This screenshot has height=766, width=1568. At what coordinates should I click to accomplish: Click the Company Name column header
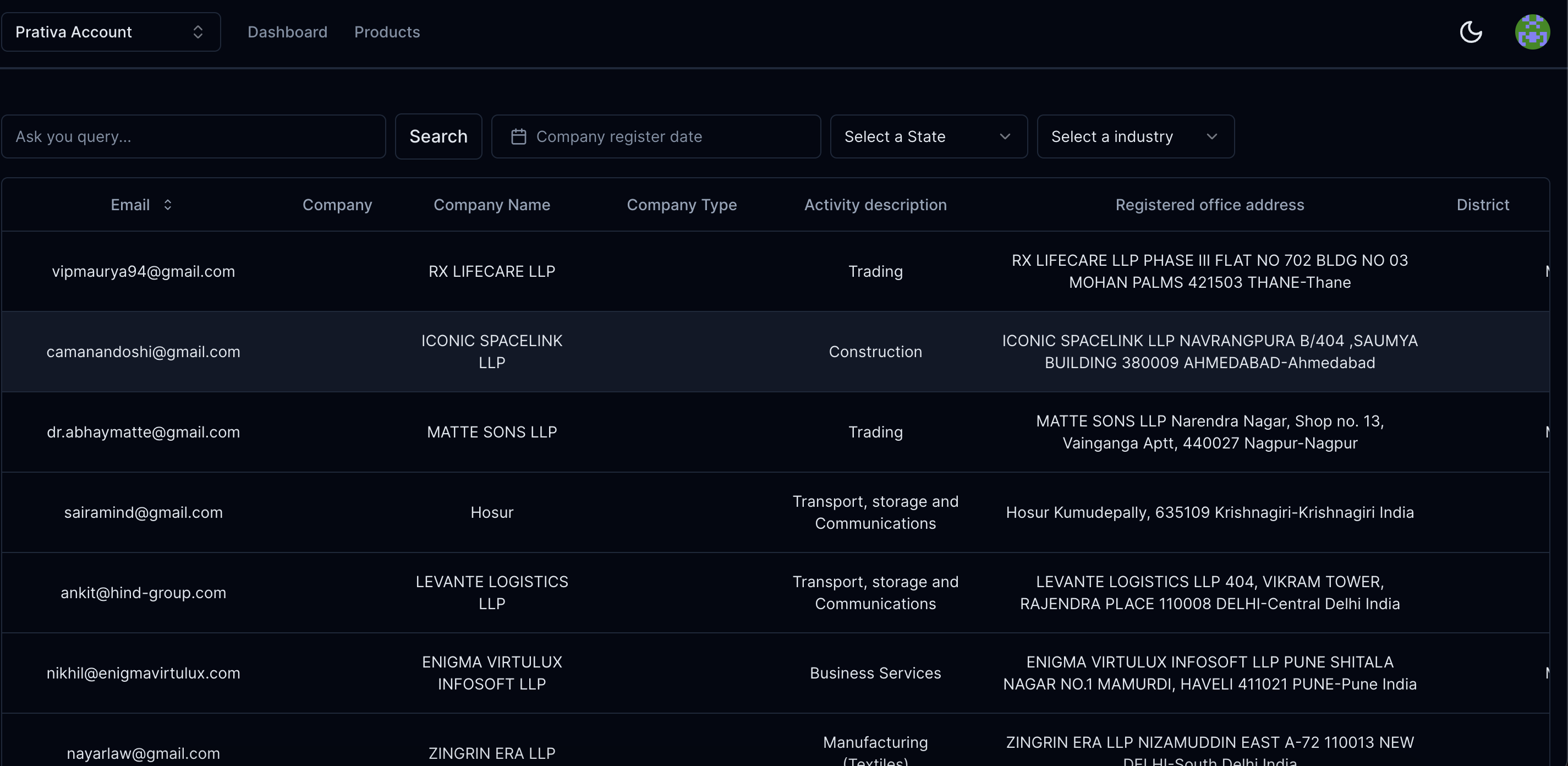[x=492, y=205]
